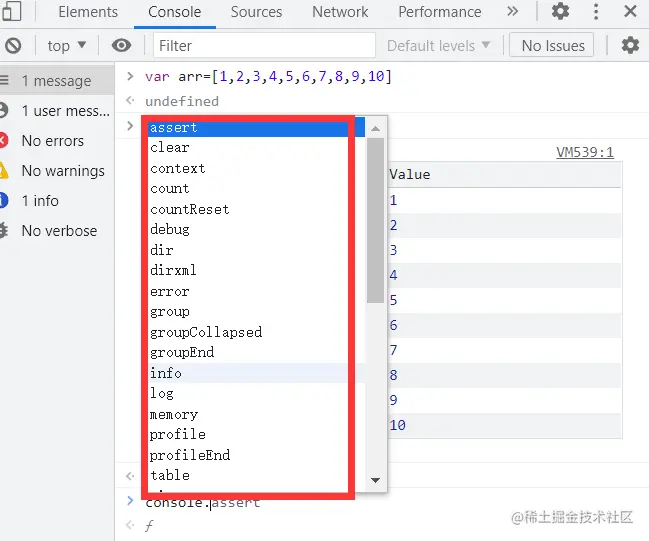Filter by No errors in sidebar

[57, 141]
